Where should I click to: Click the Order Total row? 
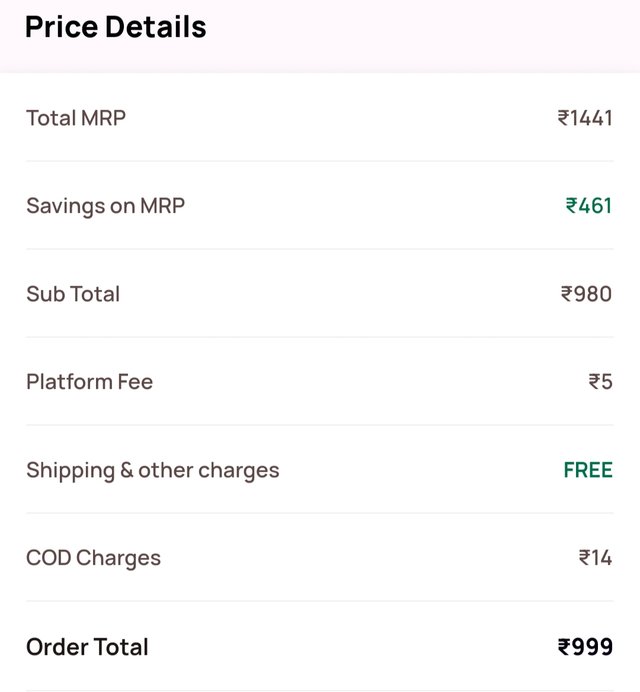tap(320, 647)
